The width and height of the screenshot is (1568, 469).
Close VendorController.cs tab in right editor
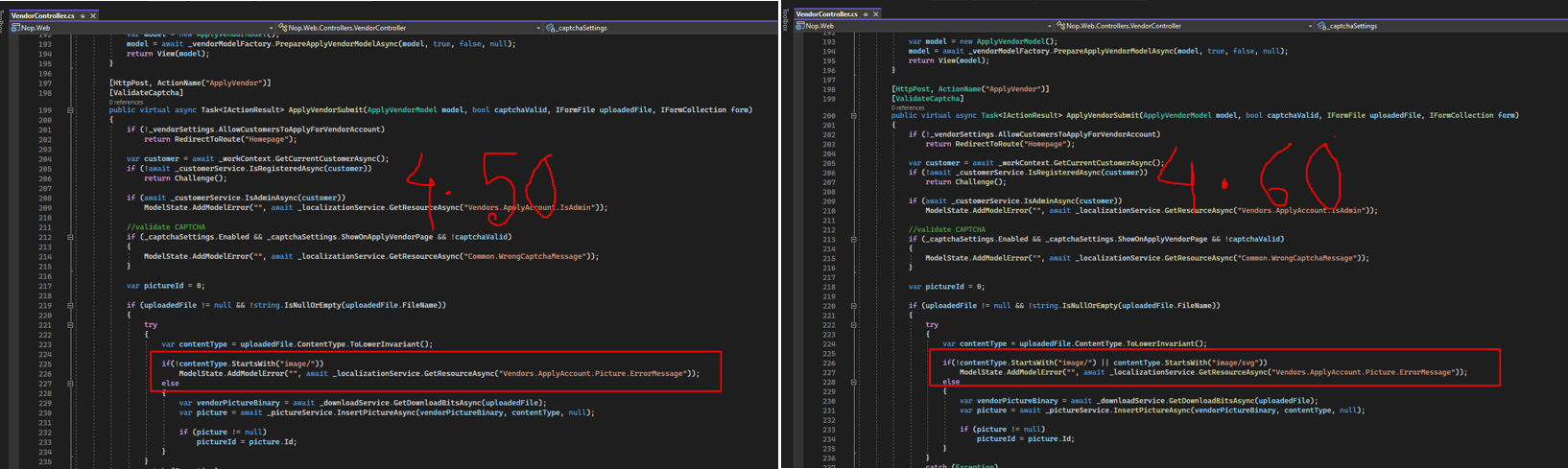pos(875,13)
